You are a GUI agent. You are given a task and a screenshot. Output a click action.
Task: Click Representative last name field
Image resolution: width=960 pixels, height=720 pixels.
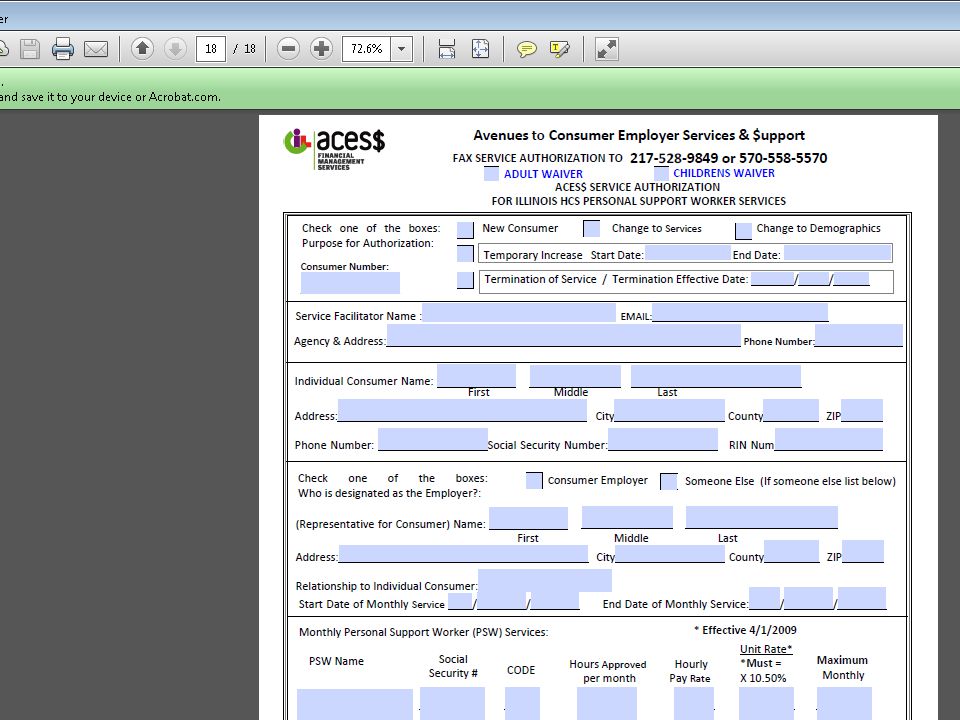pyautogui.click(x=762, y=517)
